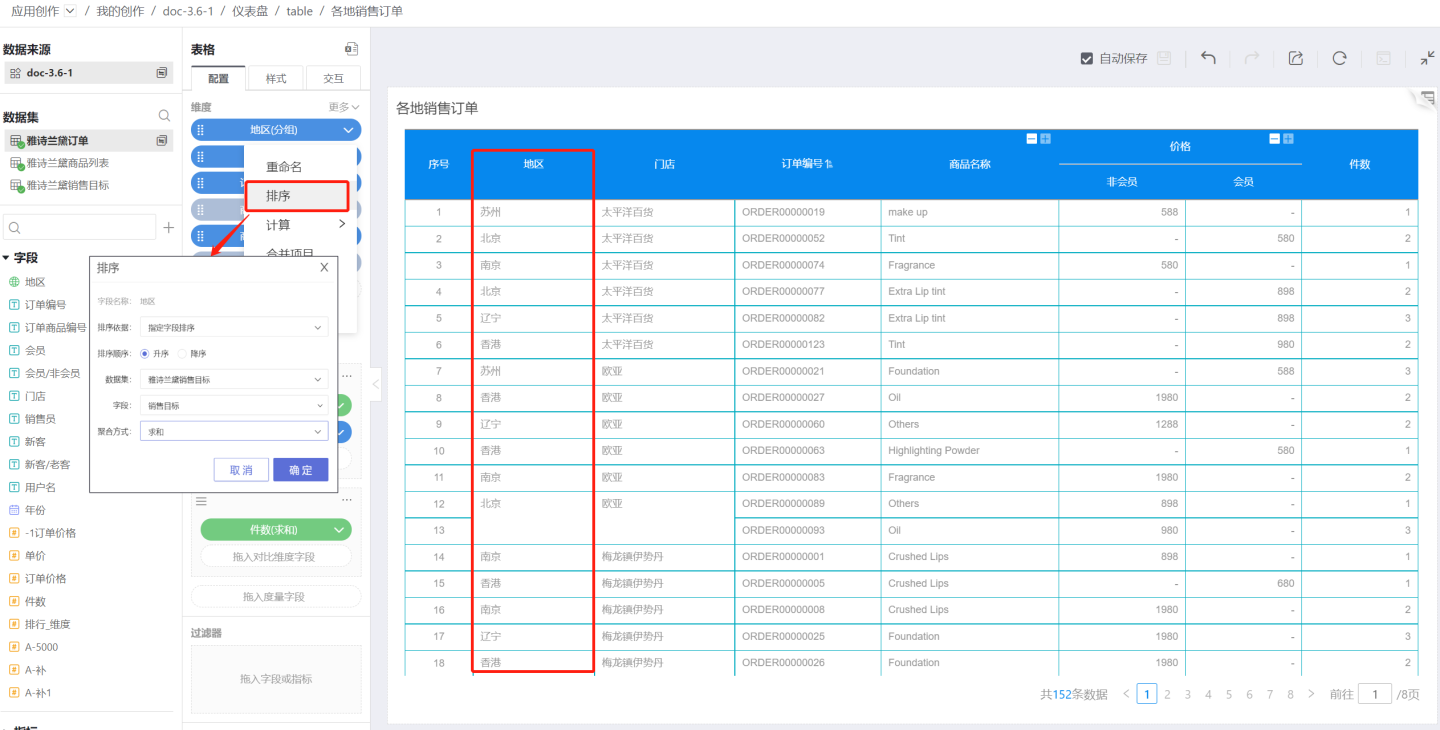Toggle the 自动保存 checkbox
This screenshot has height=730, width=1440.
(x=1087, y=59)
